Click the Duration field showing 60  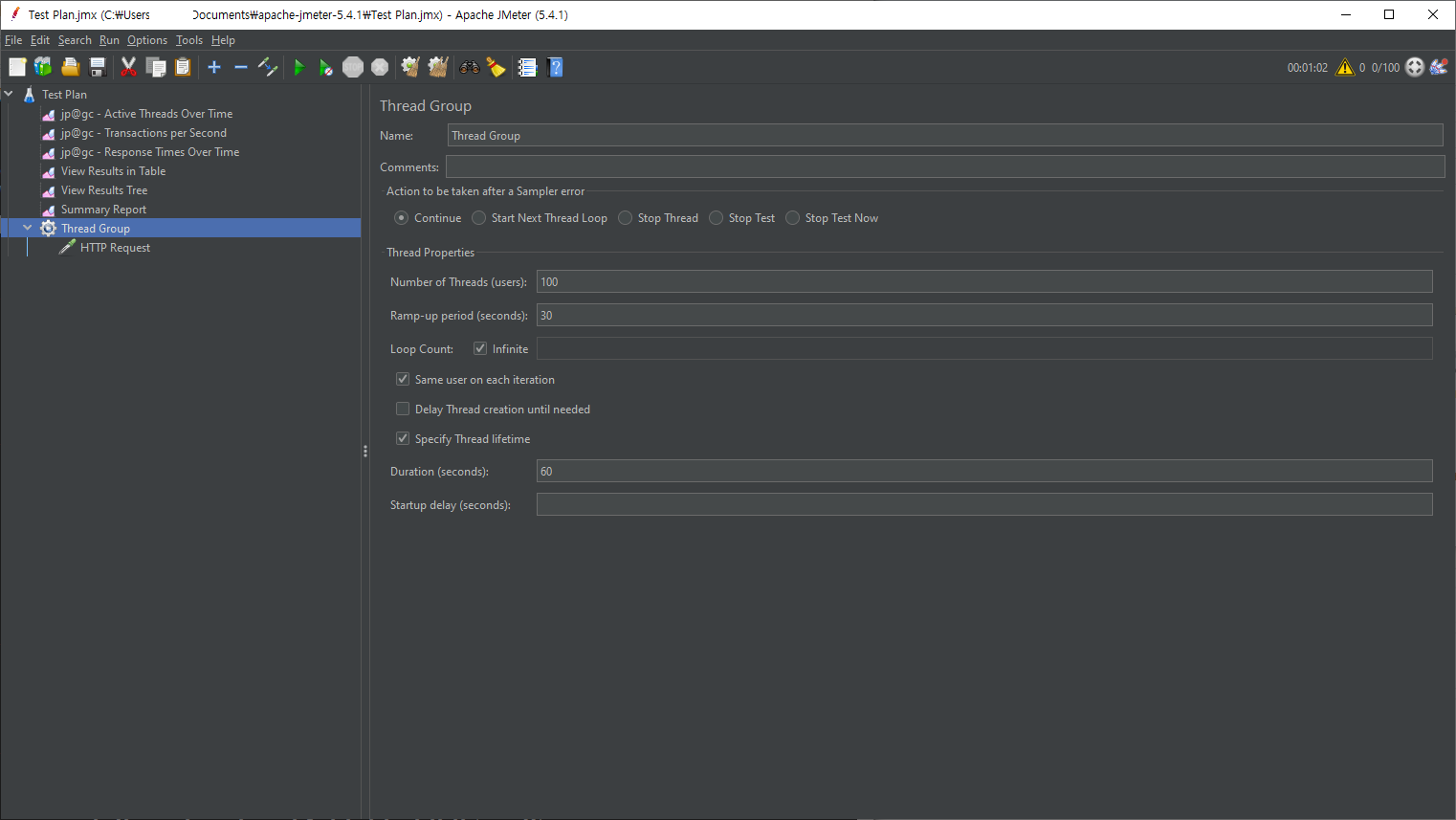(x=984, y=471)
